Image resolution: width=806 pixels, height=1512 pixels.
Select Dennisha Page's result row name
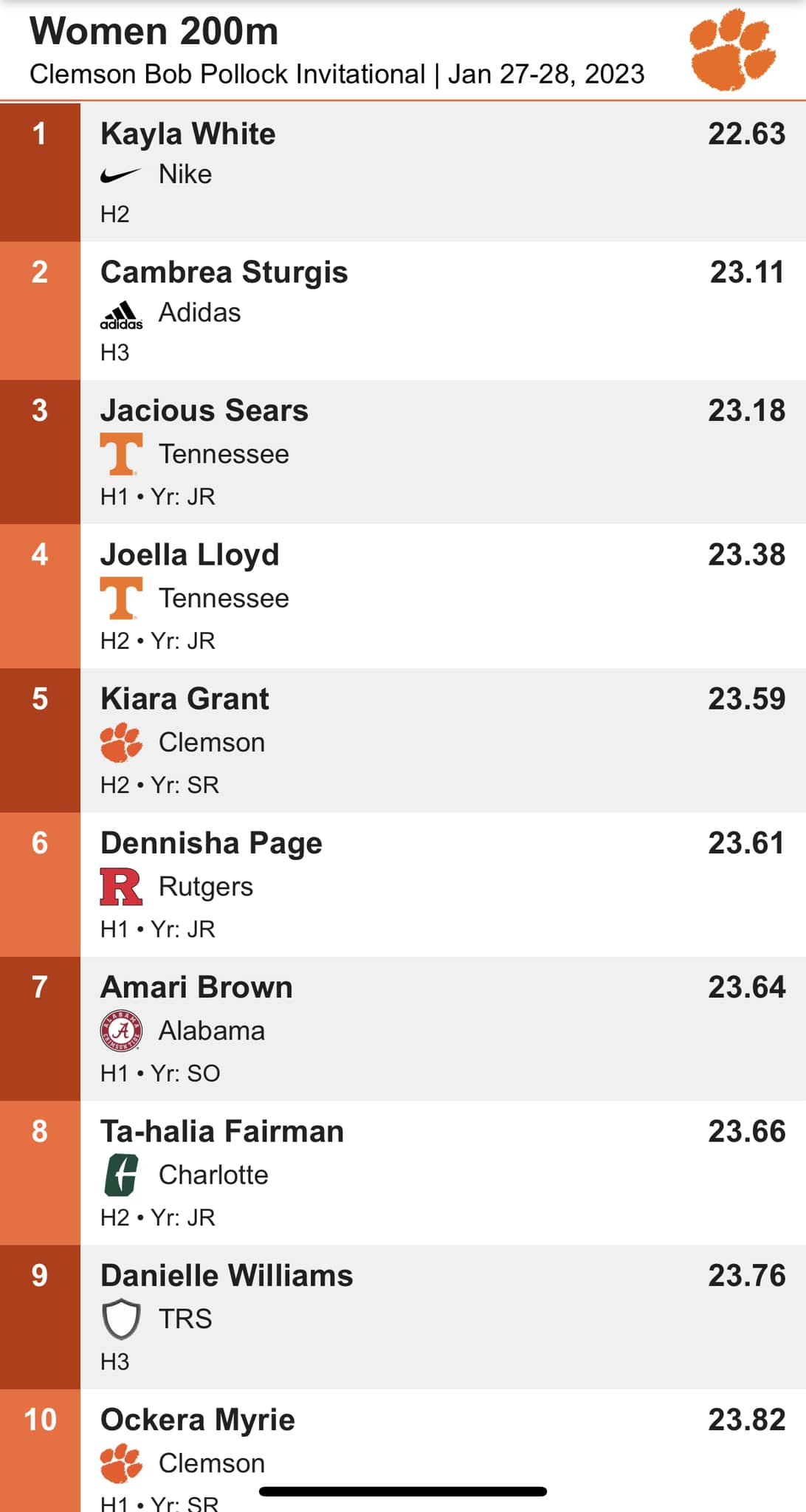pos(212,843)
